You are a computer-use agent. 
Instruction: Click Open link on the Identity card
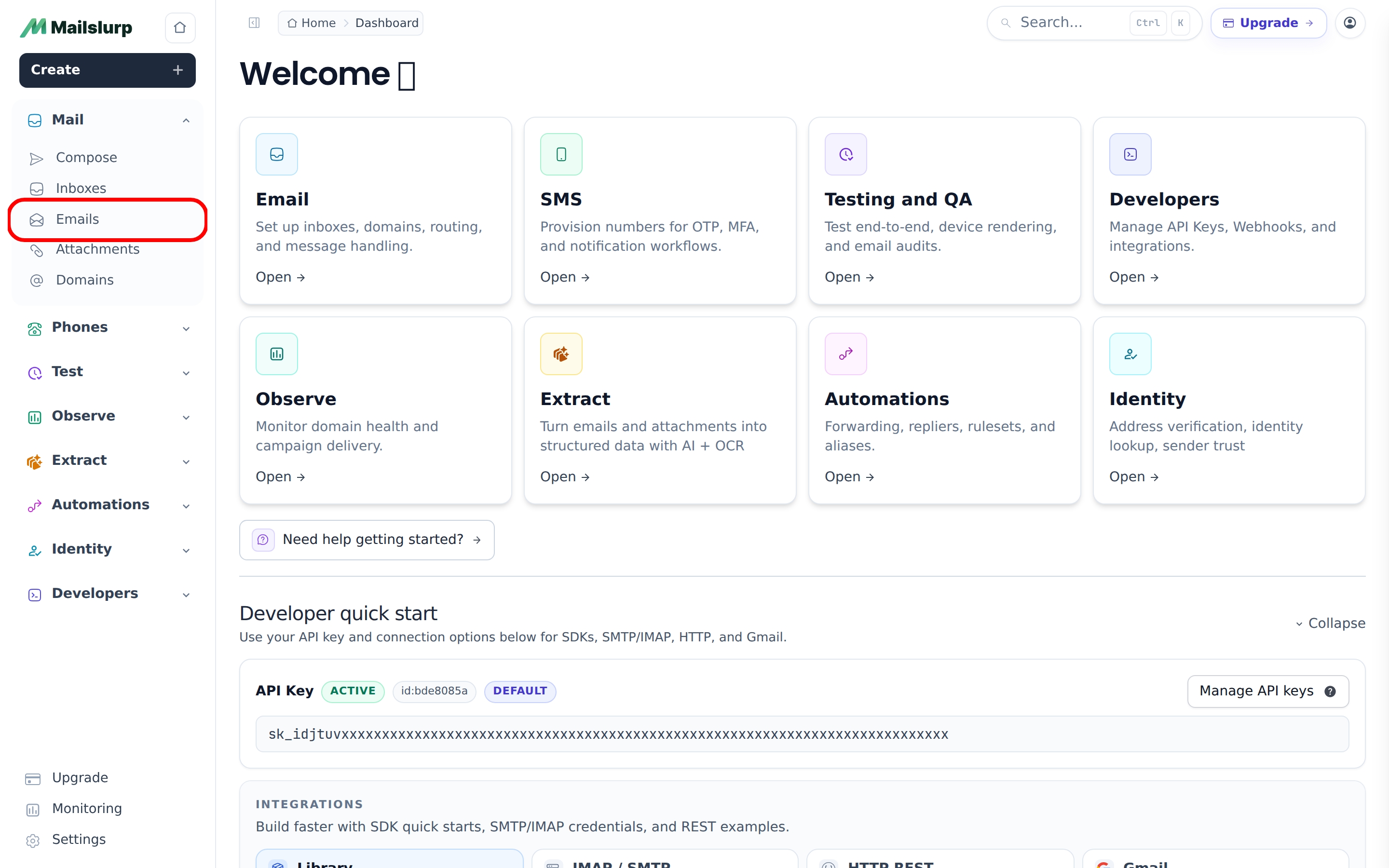(x=1134, y=477)
